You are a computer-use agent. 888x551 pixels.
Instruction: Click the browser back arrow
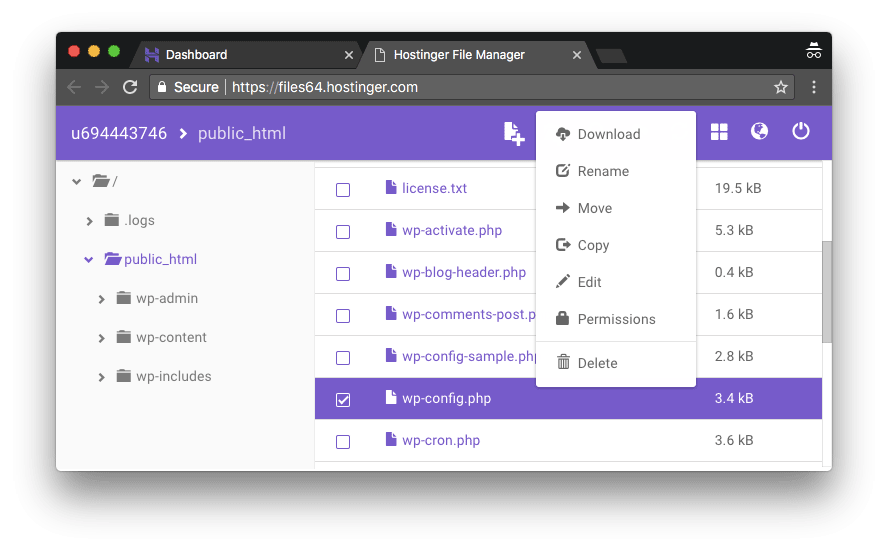(74, 87)
